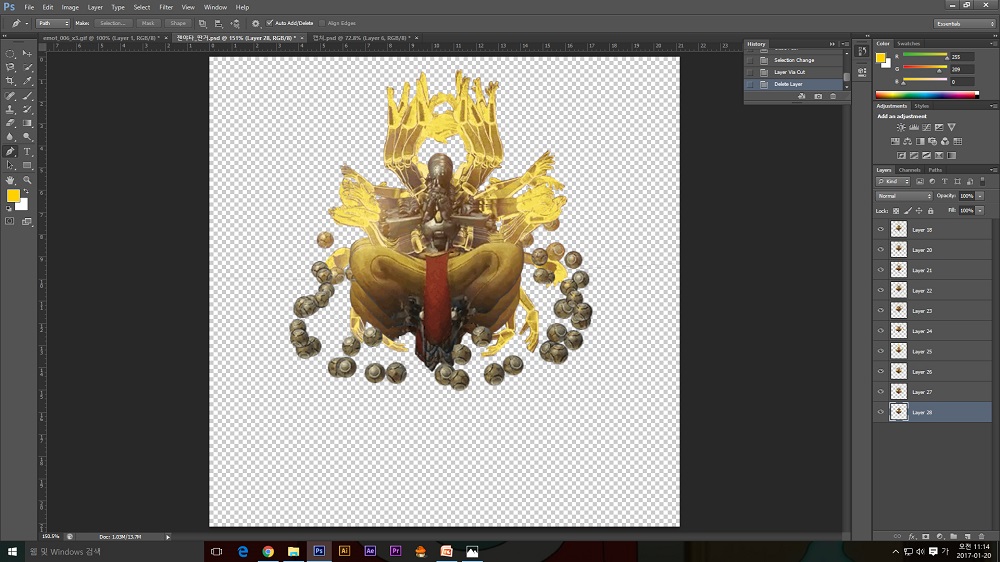Select the Clone Stamp tool
The height and width of the screenshot is (562, 1000).
point(10,110)
